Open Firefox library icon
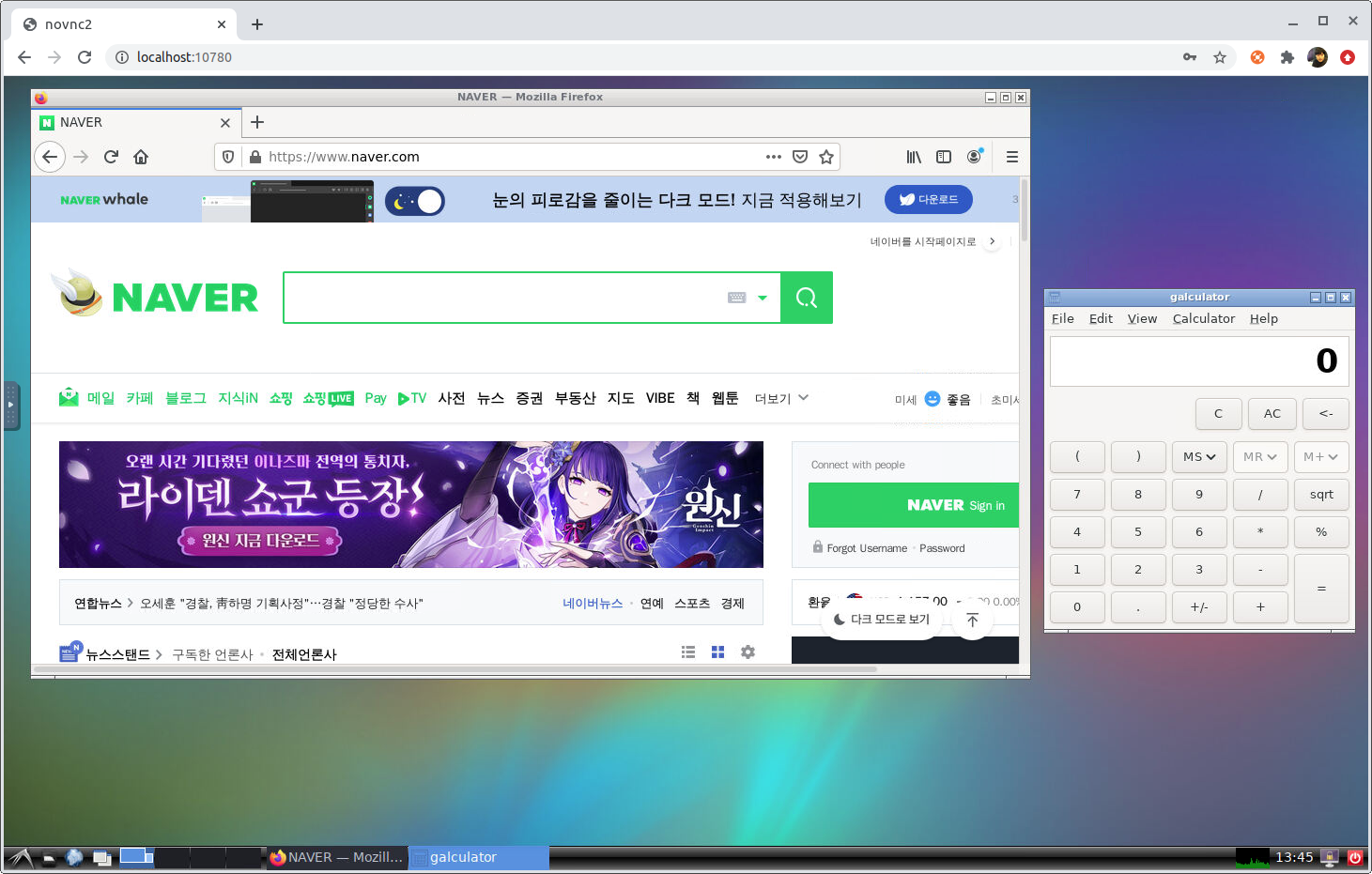The height and width of the screenshot is (874, 1372). pyautogui.click(x=914, y=157)
